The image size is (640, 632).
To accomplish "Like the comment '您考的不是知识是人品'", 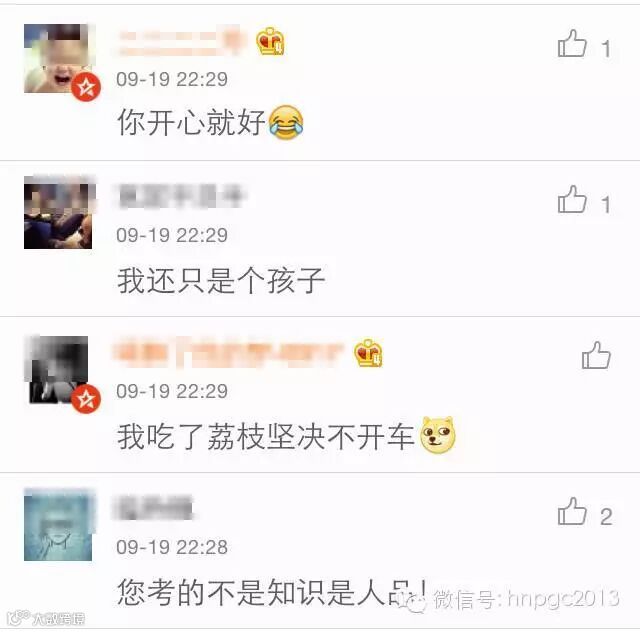I will [x=572, y=511].
